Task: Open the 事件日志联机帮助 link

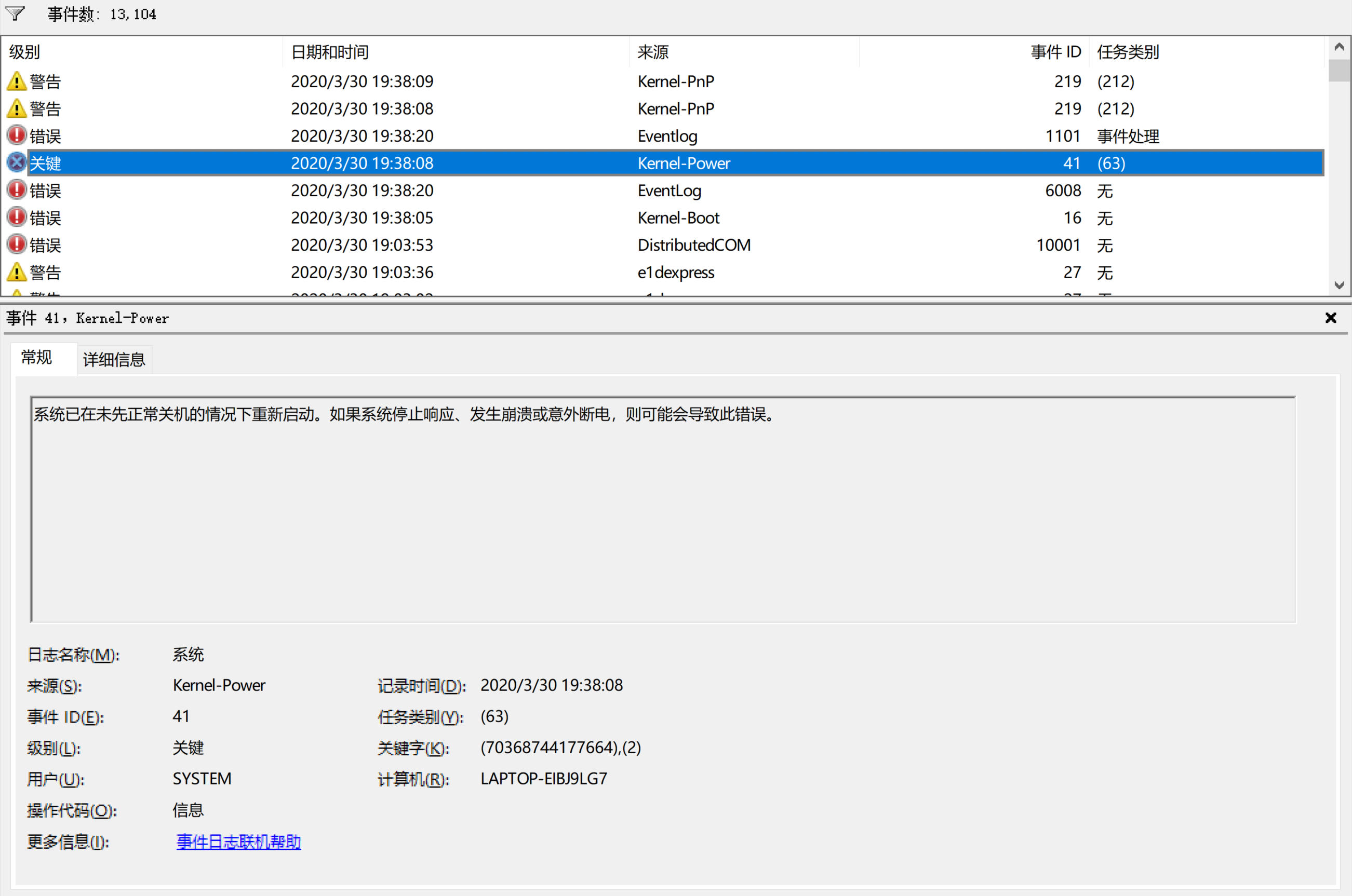Action: tap(238, 841)
